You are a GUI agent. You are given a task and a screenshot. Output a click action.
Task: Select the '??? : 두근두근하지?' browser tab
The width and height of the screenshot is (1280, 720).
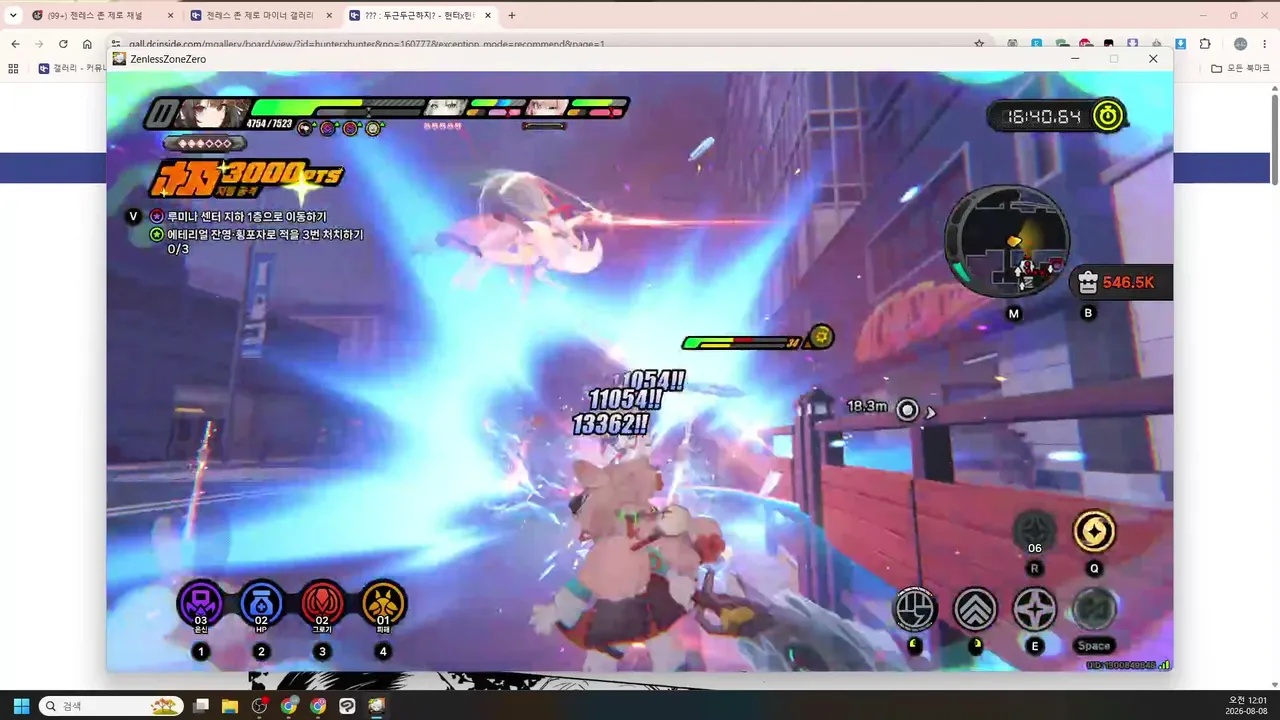pyautogui.click(x=417, y=16)
